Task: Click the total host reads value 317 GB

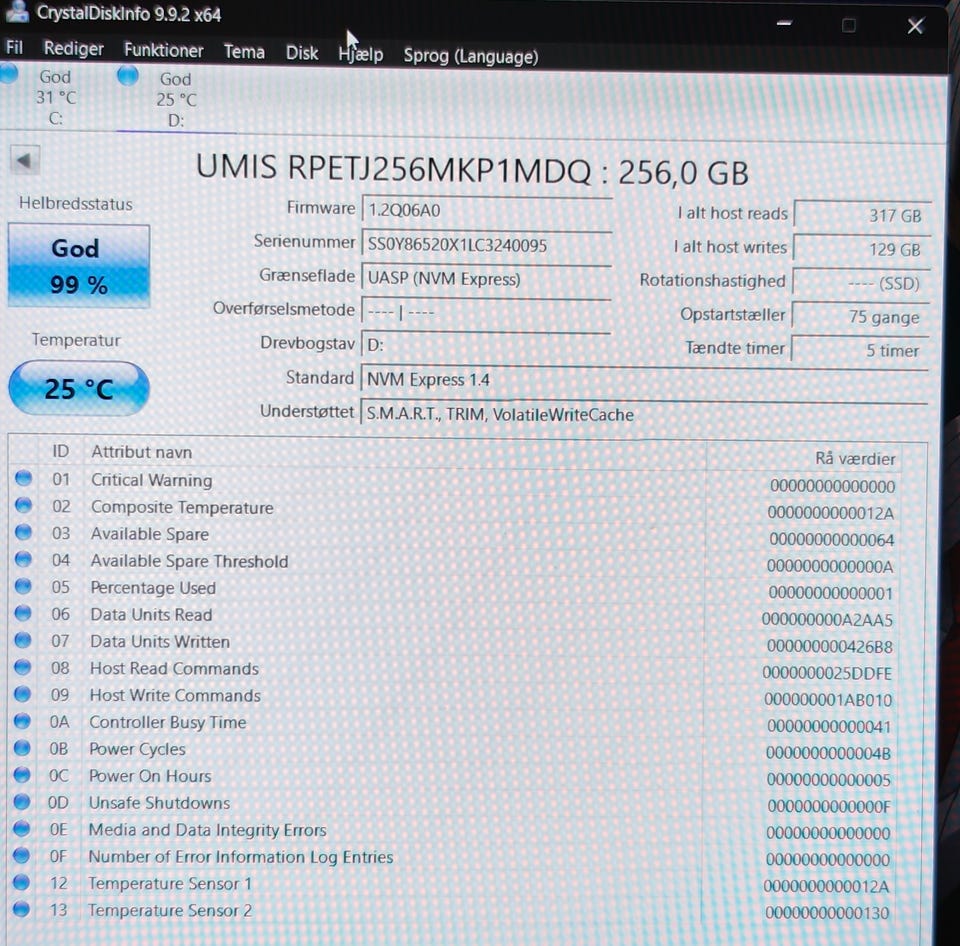Action: click(x=863, y=215)
